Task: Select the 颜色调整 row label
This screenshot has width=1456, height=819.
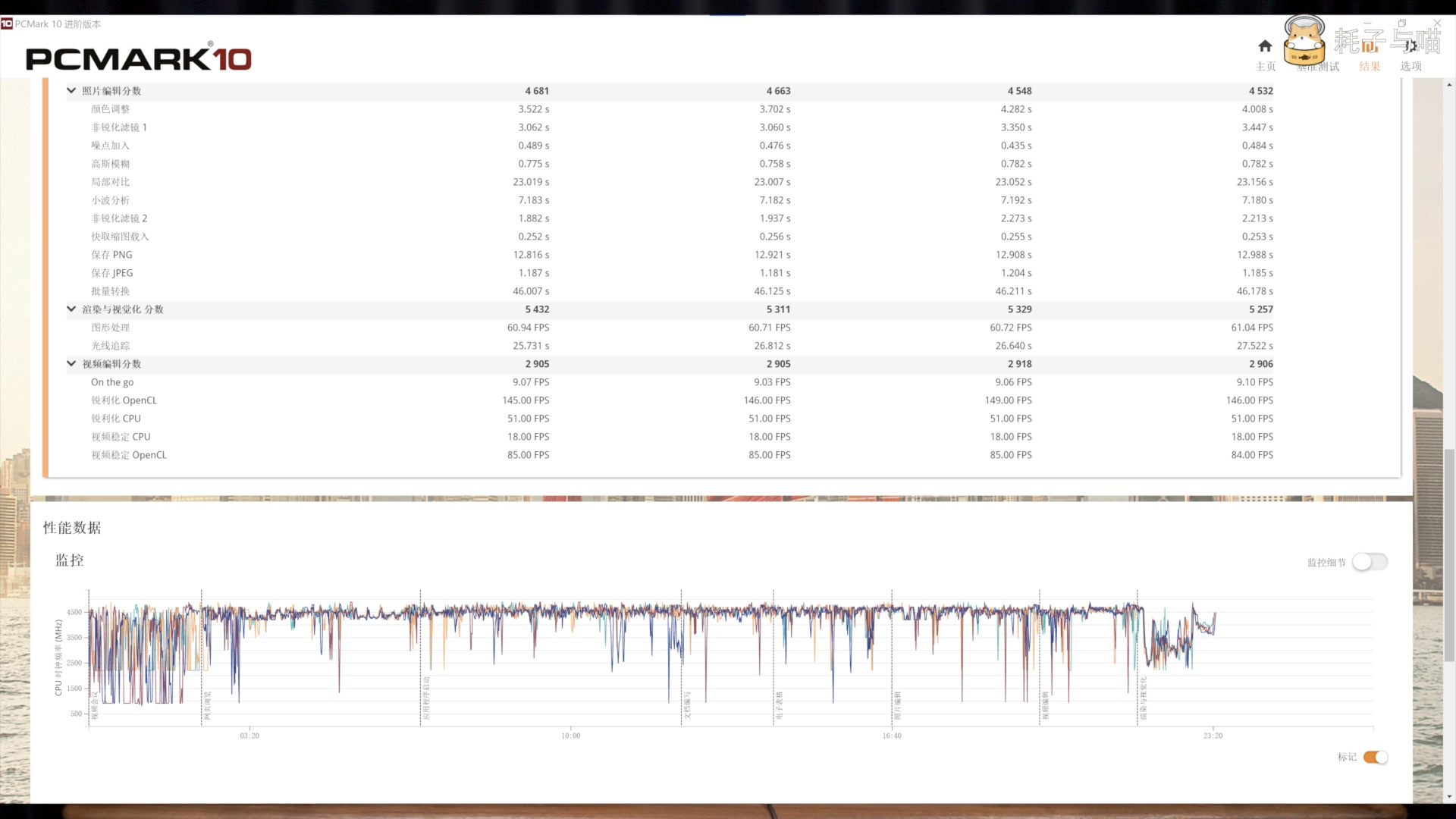Action: click(111, 109)
